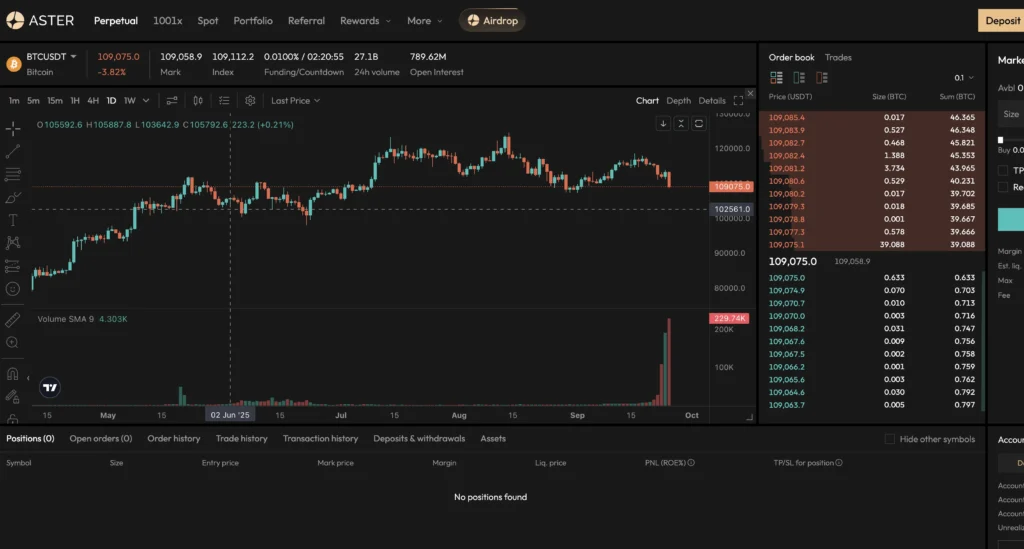1024x549 pixels.
Task: Collapse the drawing toolbar side arrow
Action: [x=28, y=378]
